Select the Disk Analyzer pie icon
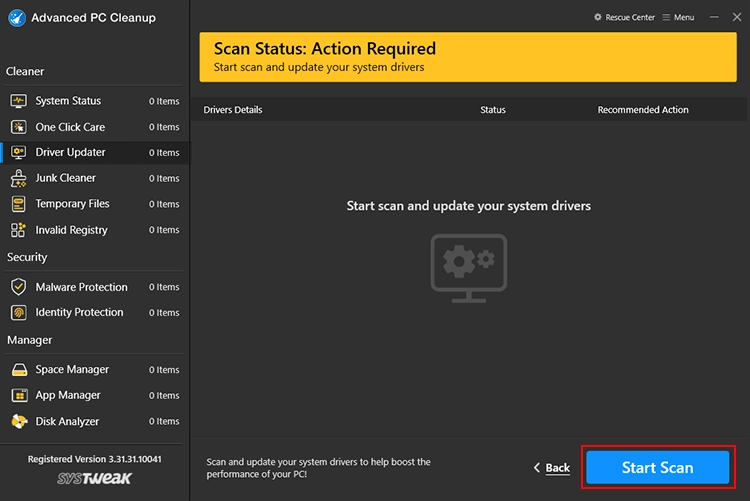The width and height of the screenshot is (750, 501). pos(18,421)
